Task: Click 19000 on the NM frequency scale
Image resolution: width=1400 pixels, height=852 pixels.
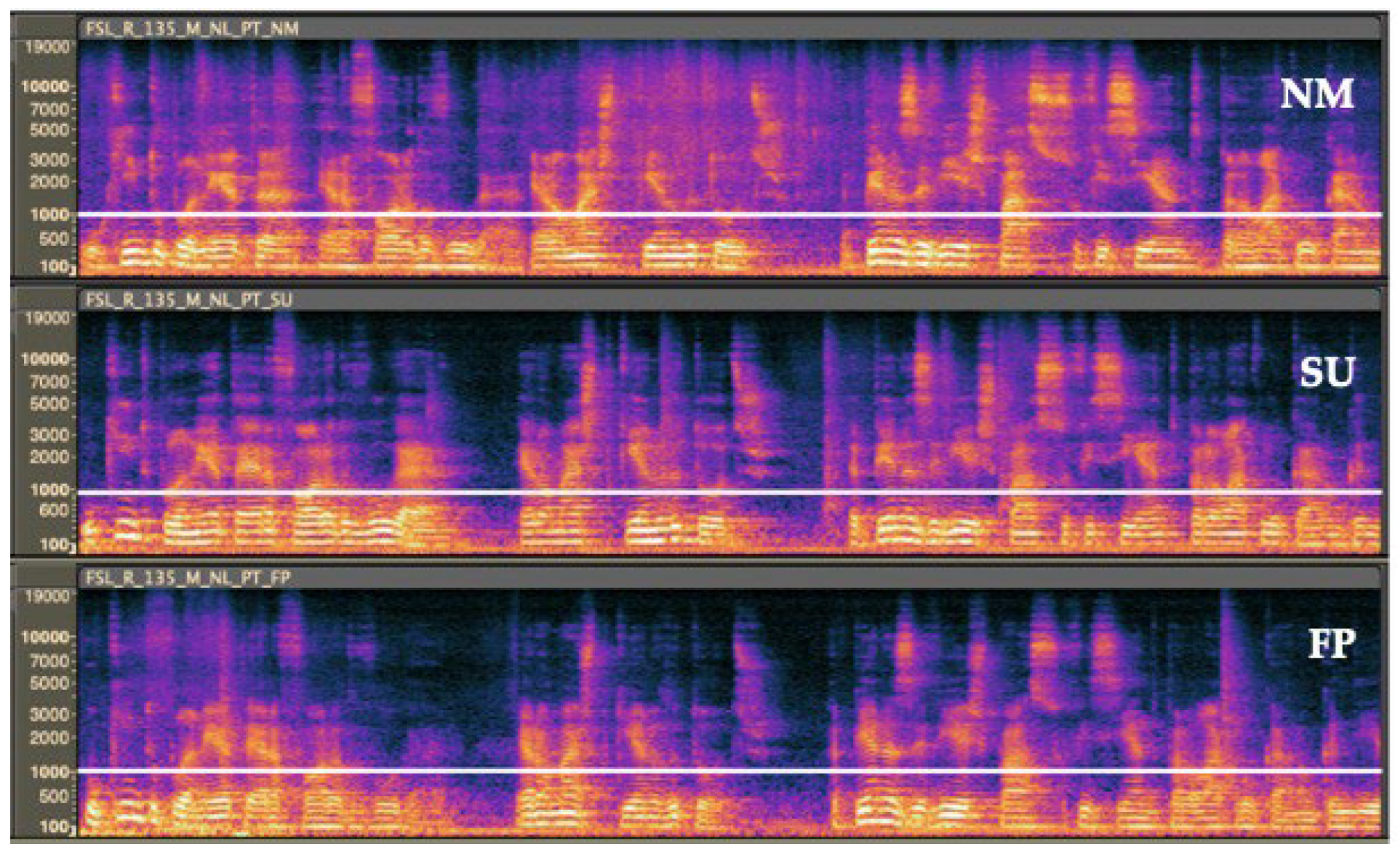Action: click(47, 47)
